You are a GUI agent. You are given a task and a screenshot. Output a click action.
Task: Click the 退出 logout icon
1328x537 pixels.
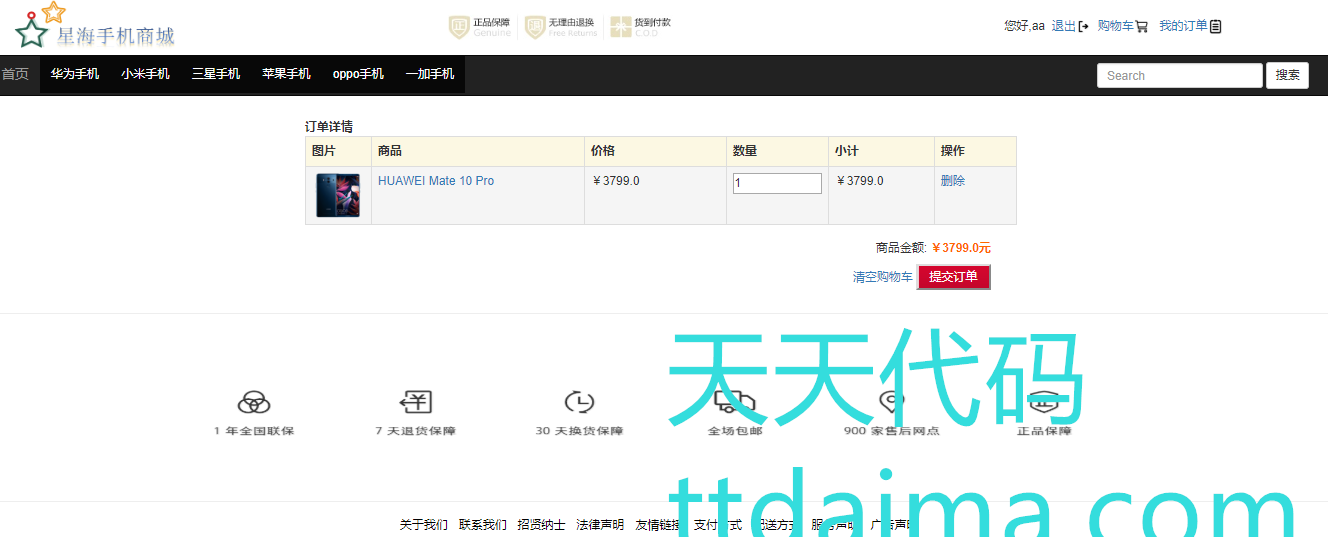tap(1083, 27)
